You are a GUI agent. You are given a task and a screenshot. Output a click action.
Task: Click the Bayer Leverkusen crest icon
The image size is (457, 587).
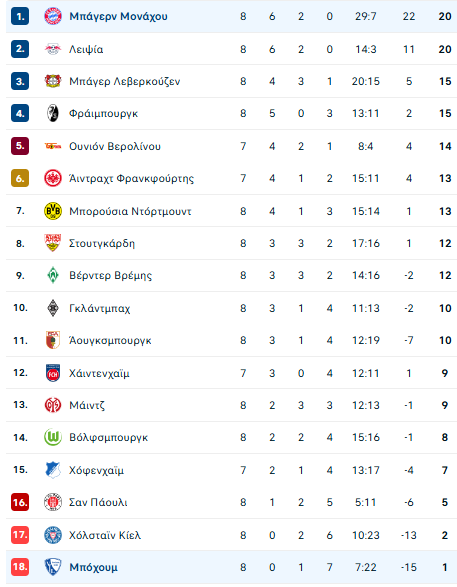(53, 81)
